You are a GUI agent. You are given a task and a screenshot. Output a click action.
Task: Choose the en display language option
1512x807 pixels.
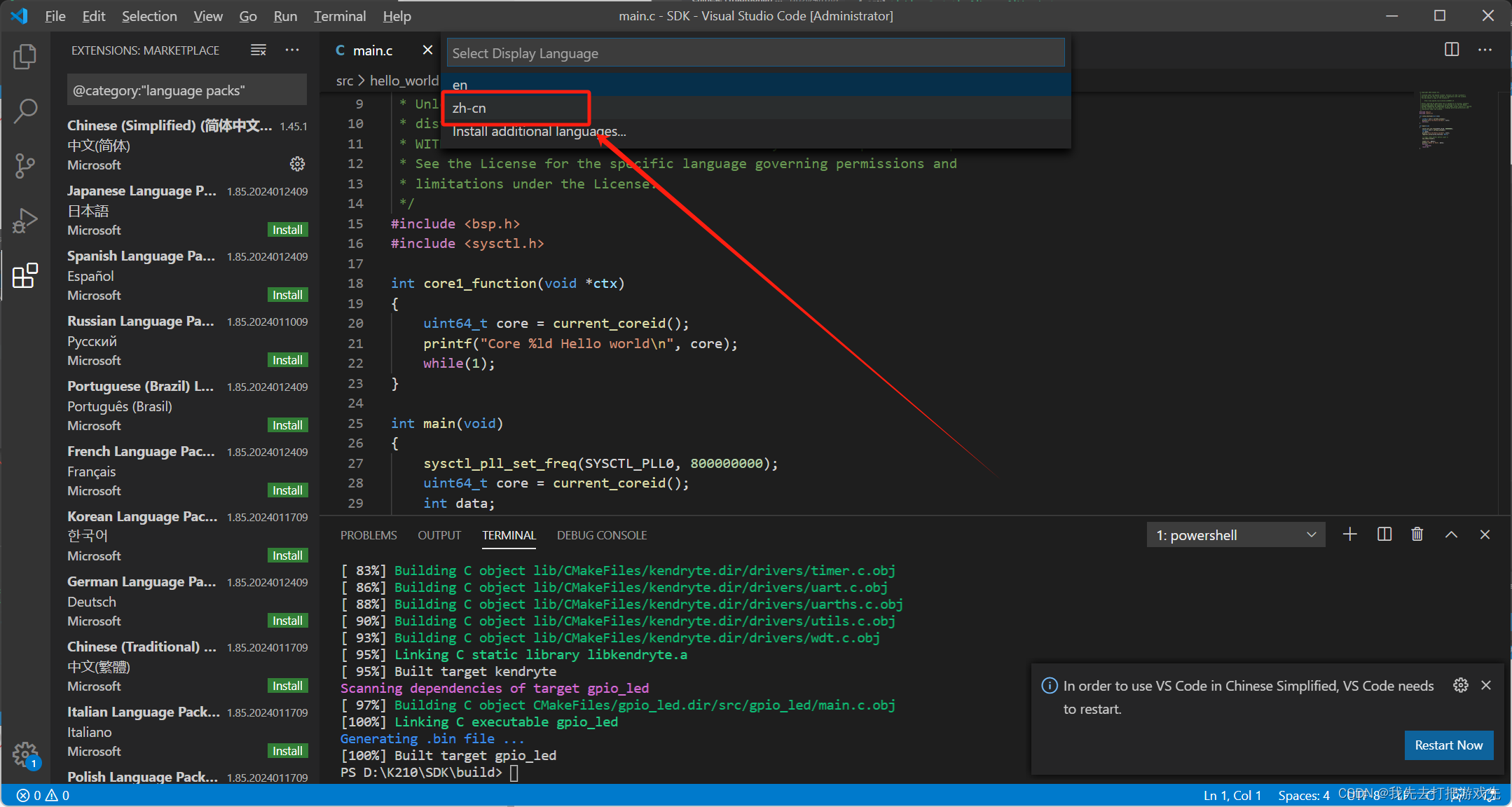[x=756, y=85]
